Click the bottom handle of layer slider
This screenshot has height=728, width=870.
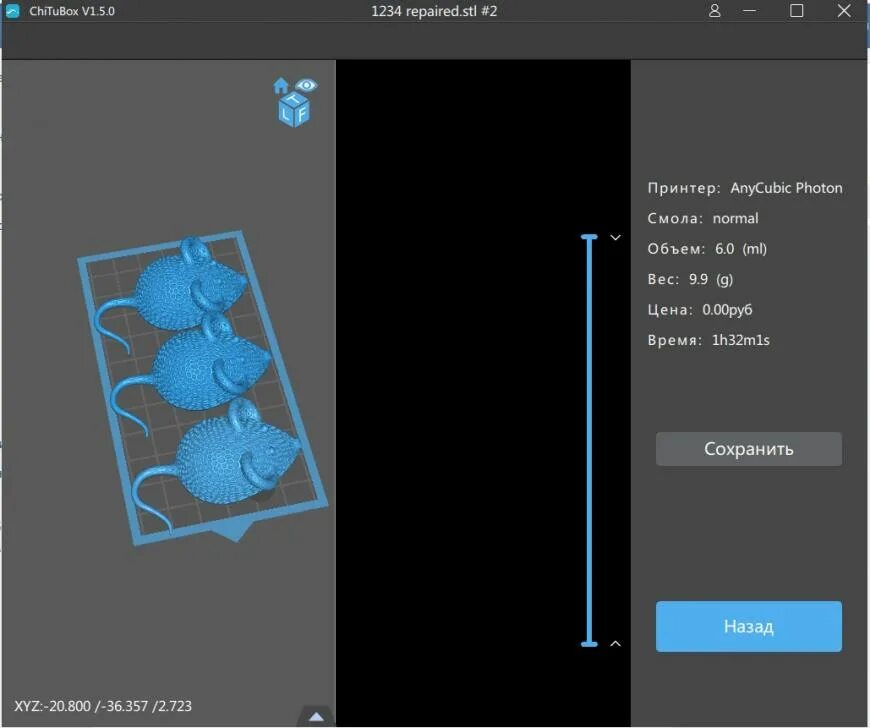[x=589, y=644]
